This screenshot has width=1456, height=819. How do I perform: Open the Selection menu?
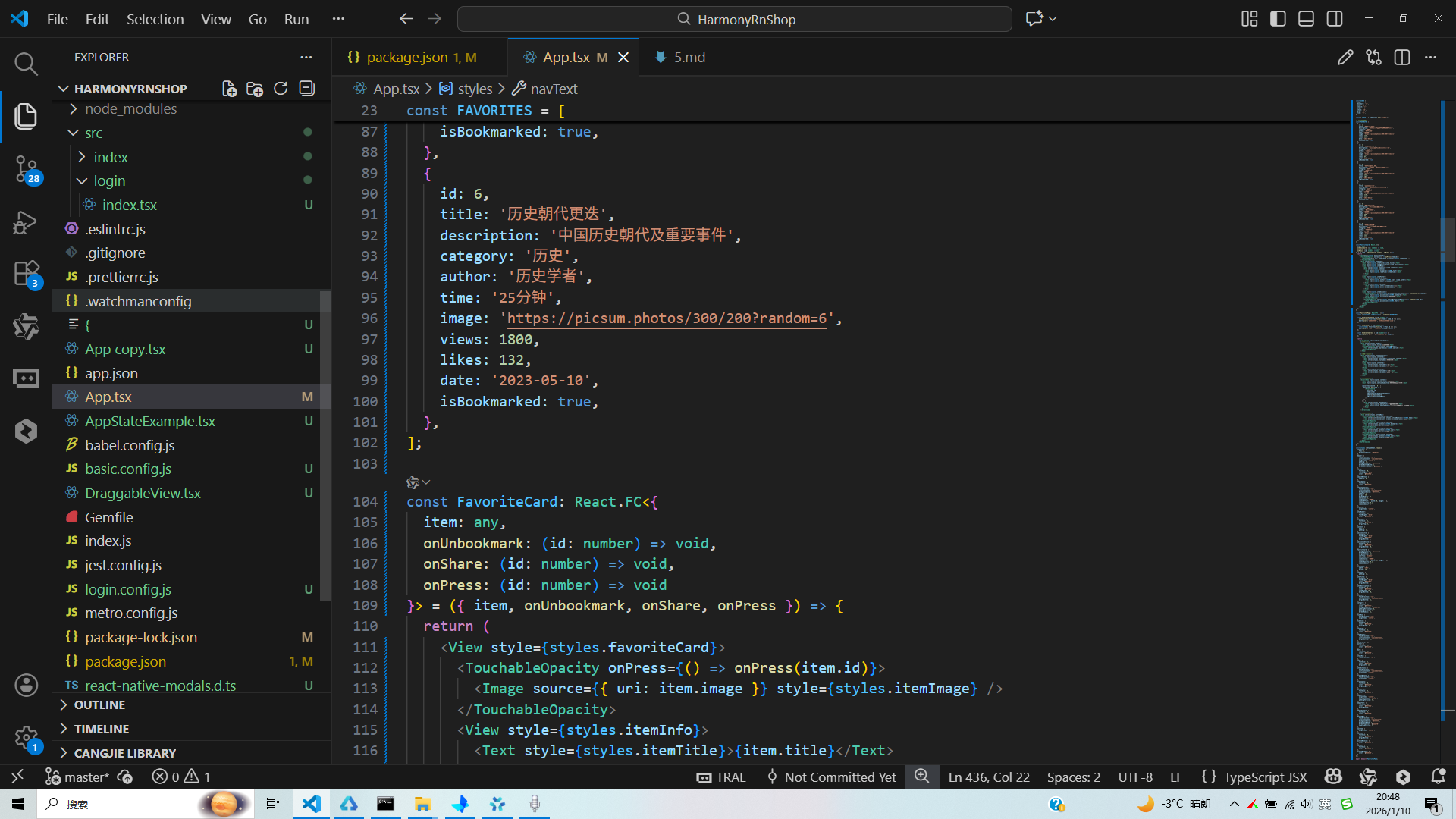(x=155, y=19)
